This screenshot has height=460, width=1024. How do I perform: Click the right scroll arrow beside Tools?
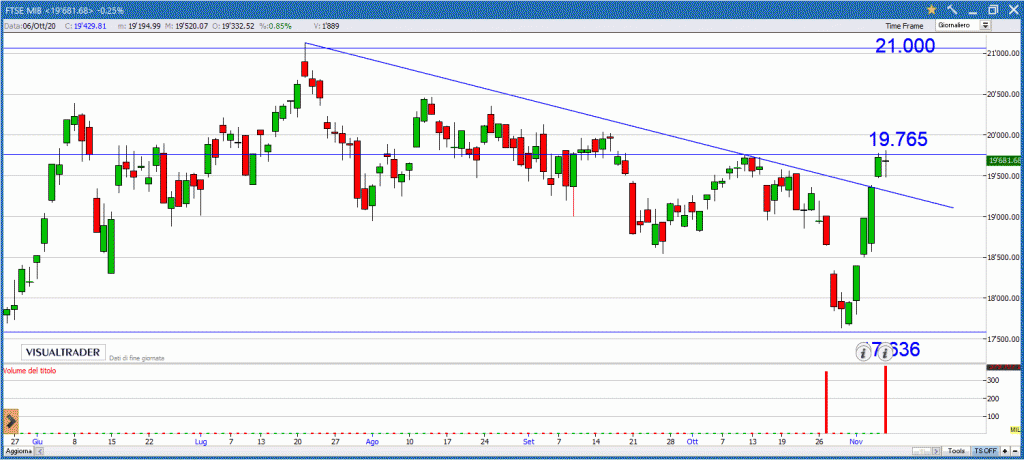(936, 451)
